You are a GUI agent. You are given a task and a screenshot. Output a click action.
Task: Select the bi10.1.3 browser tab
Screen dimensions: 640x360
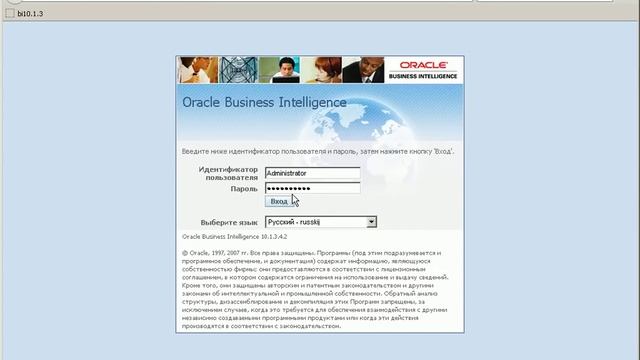[x=24, y=13]
